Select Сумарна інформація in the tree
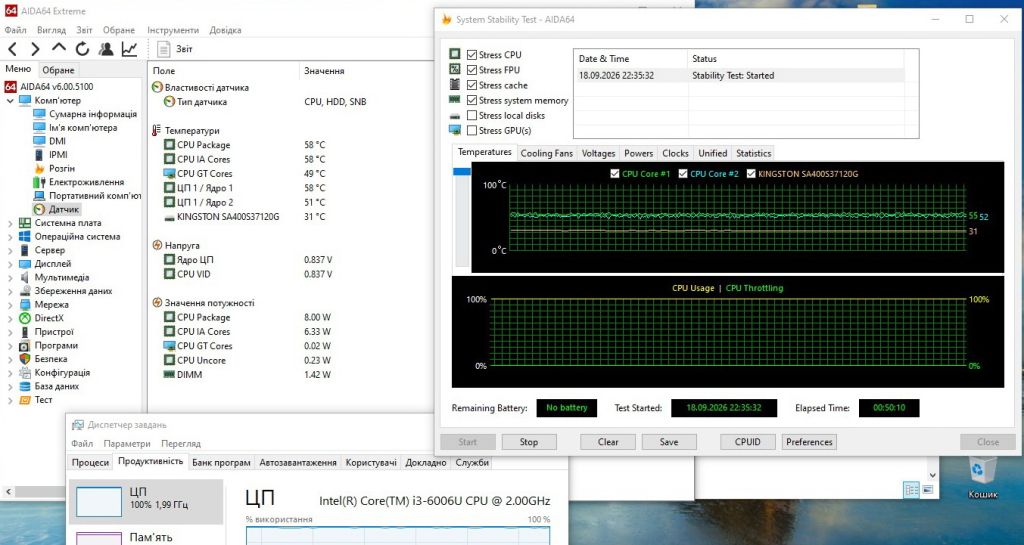The width and height of the screenshot is (1024, 545). (x=93, y=114)
